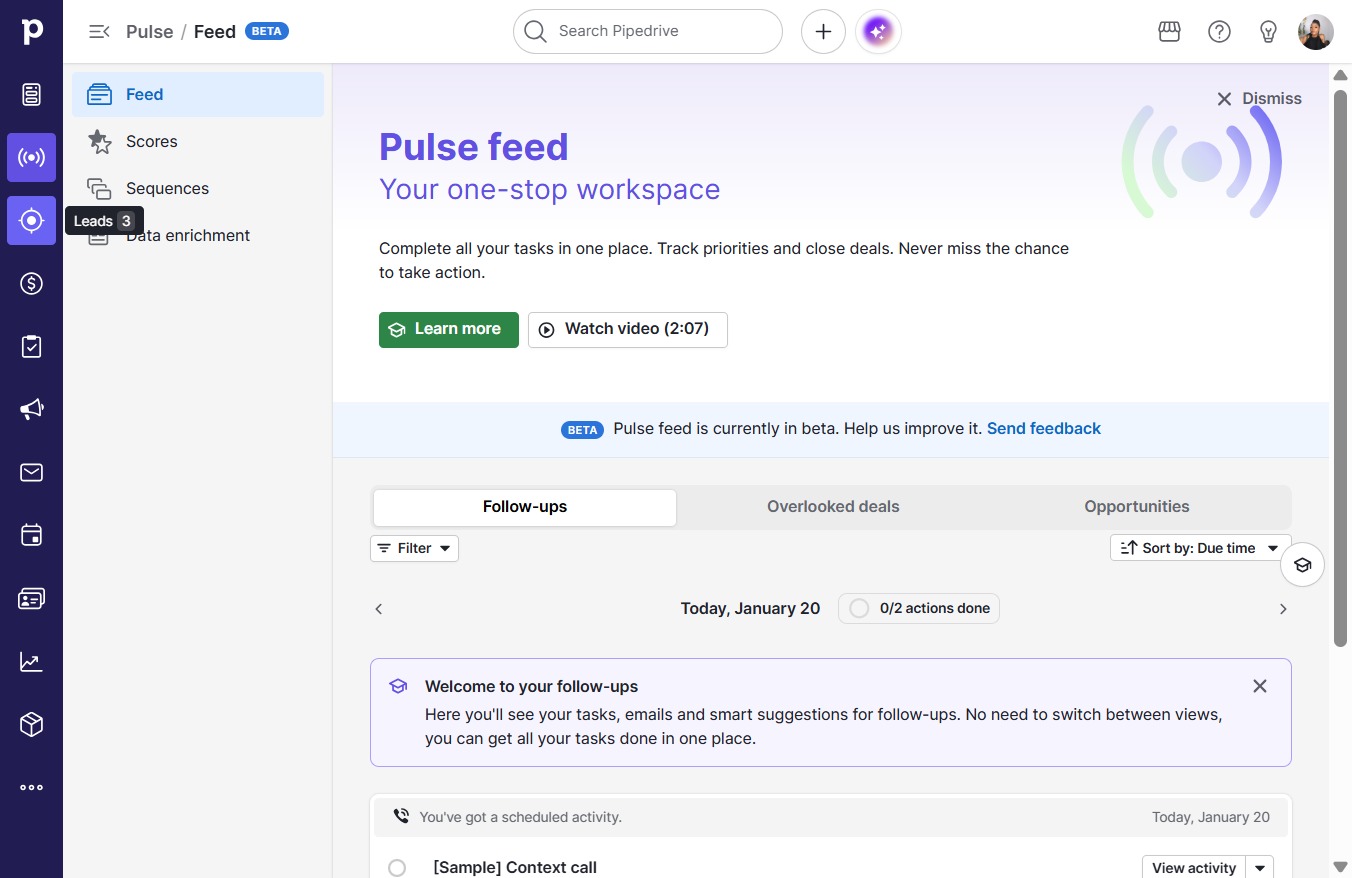Click the vertical scrollbar thumb
Image resolution: width=1352 pixels, height=878 pixels.
click(x=1341, y=368)
